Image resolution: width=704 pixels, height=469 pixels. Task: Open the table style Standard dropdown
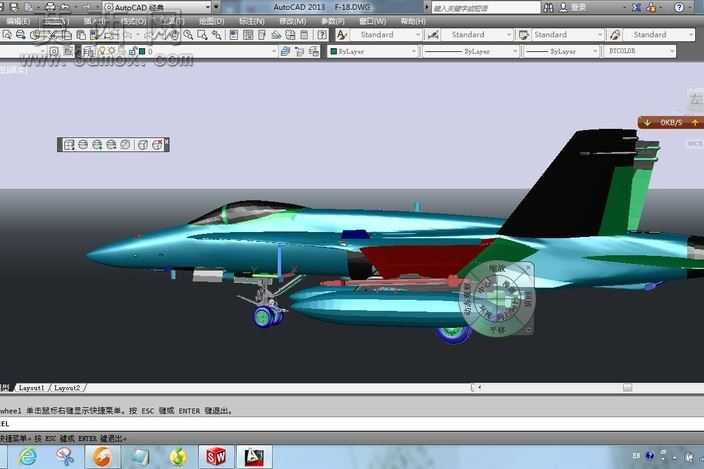coord(568,35)
